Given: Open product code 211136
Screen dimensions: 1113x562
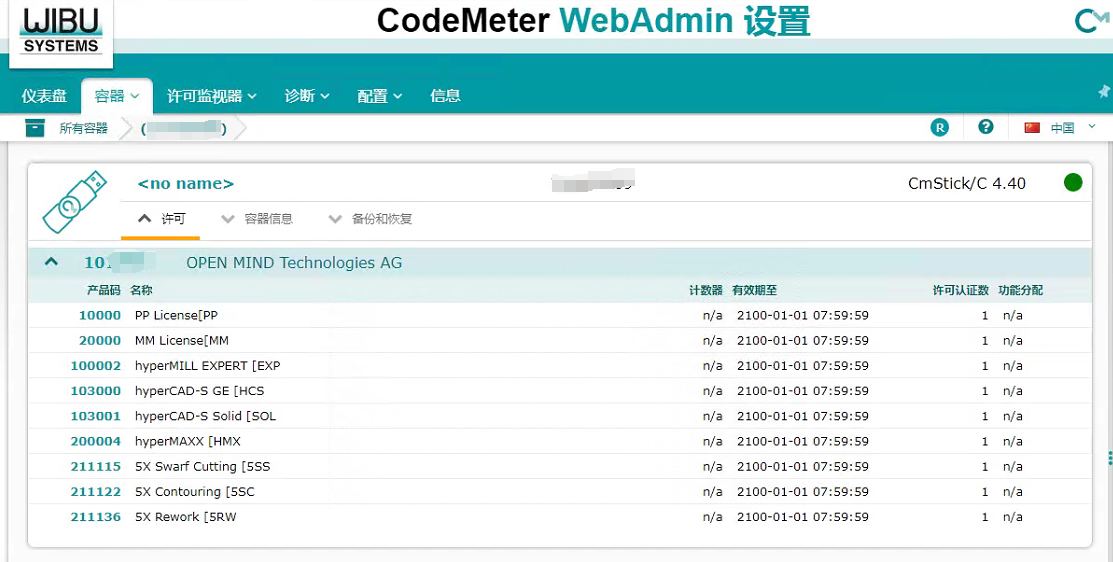Looking at the screenshot, I should pos(96,517).
